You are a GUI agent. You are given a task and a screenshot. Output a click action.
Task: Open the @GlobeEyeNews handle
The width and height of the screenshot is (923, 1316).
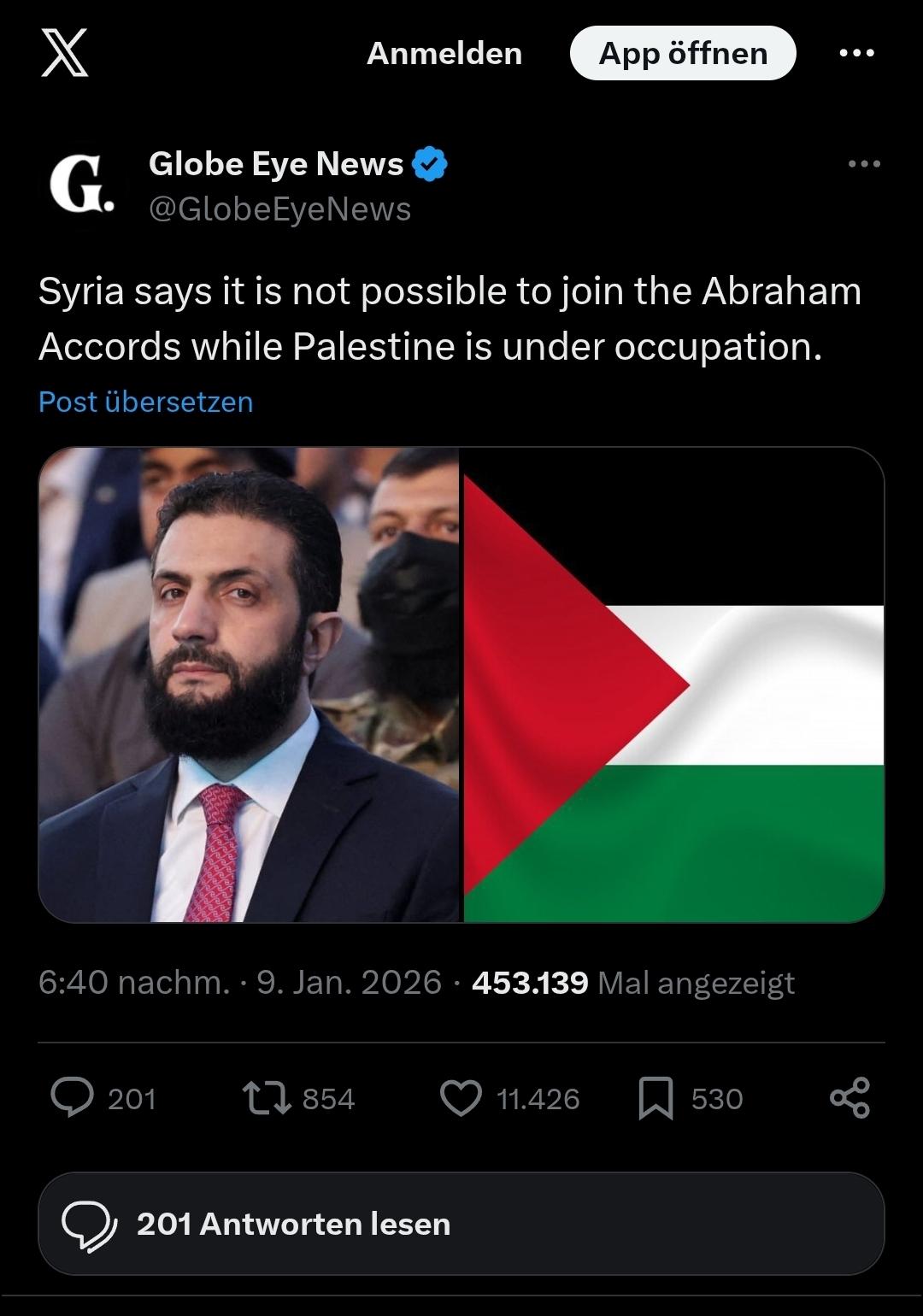click(279, 209)
